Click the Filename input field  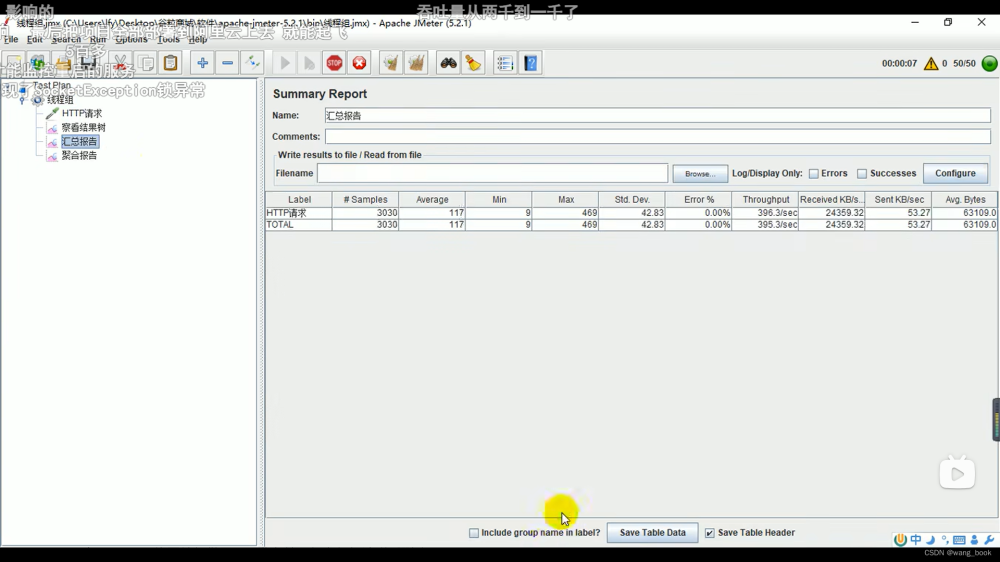[x=492, y=174]
